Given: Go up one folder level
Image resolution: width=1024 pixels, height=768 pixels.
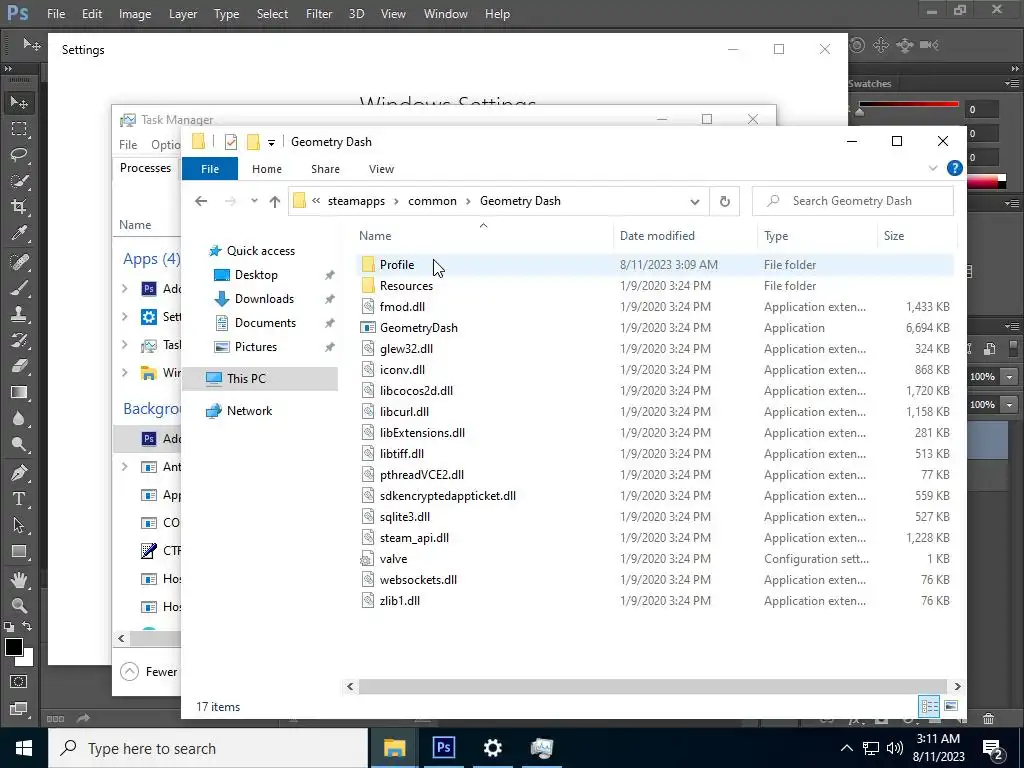Looking at the screenshot, I should [x=275, y=201].
